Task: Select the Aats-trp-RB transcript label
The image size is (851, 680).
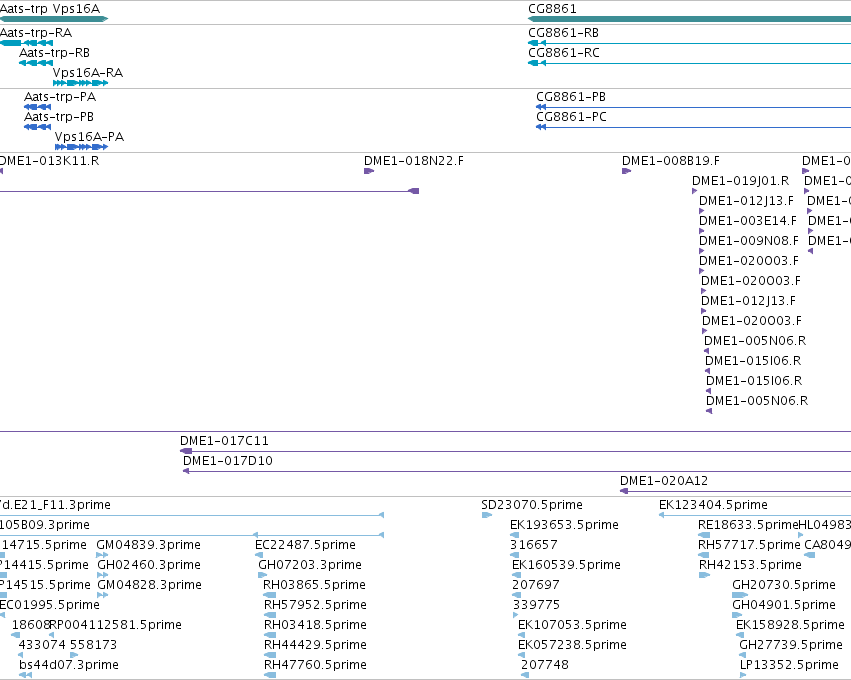Action: point(54,53)
